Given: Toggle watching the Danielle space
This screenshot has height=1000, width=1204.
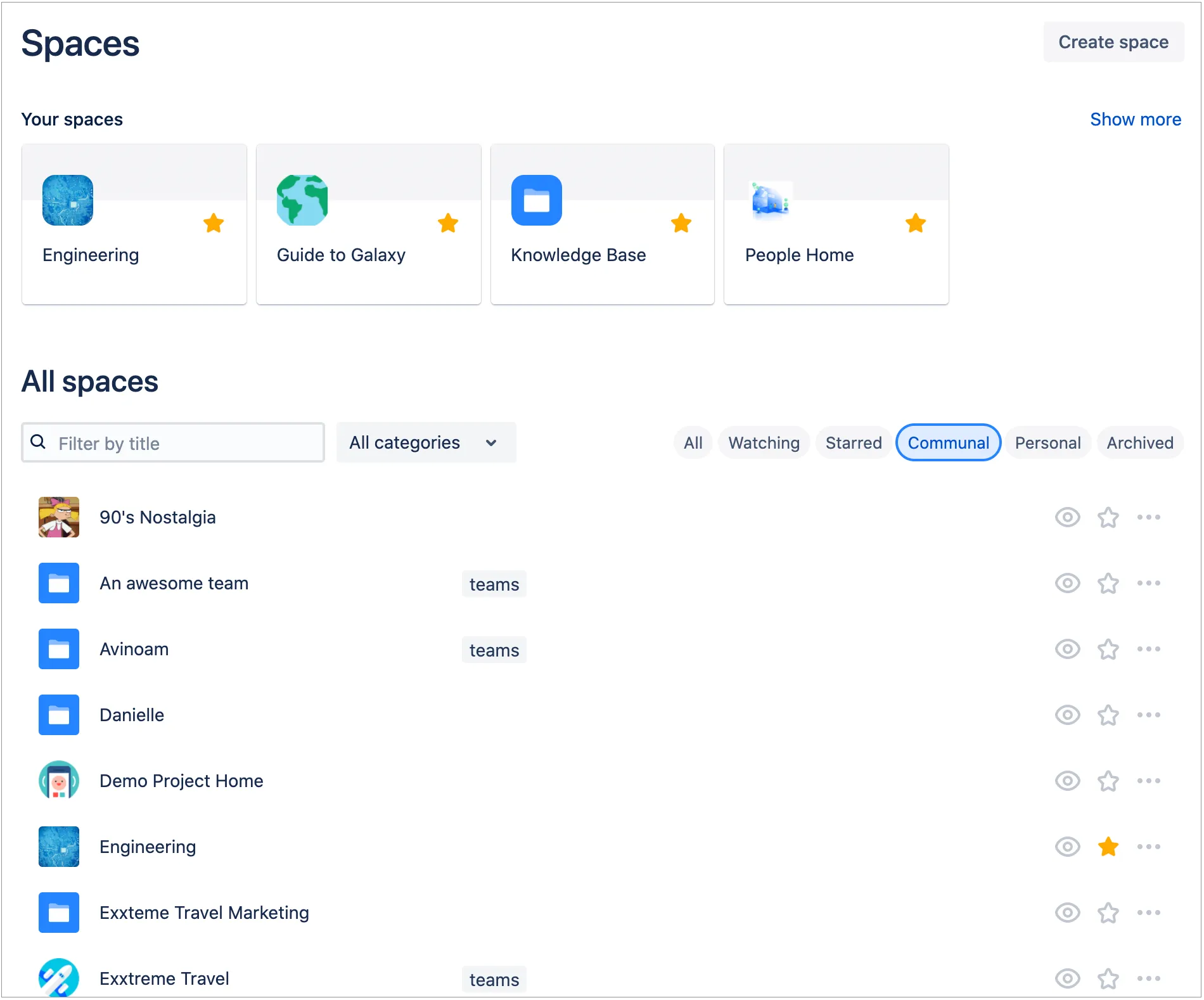Looking at the screenshot, I should tap(1068, 715).
